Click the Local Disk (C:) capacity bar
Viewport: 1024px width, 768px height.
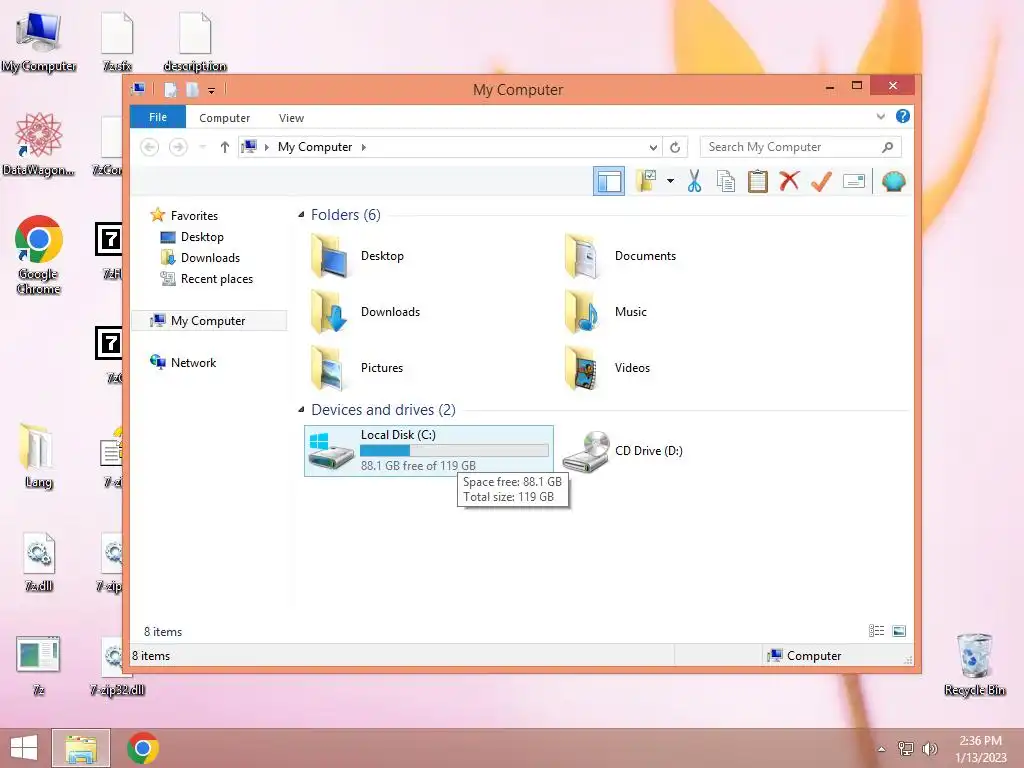454,451
